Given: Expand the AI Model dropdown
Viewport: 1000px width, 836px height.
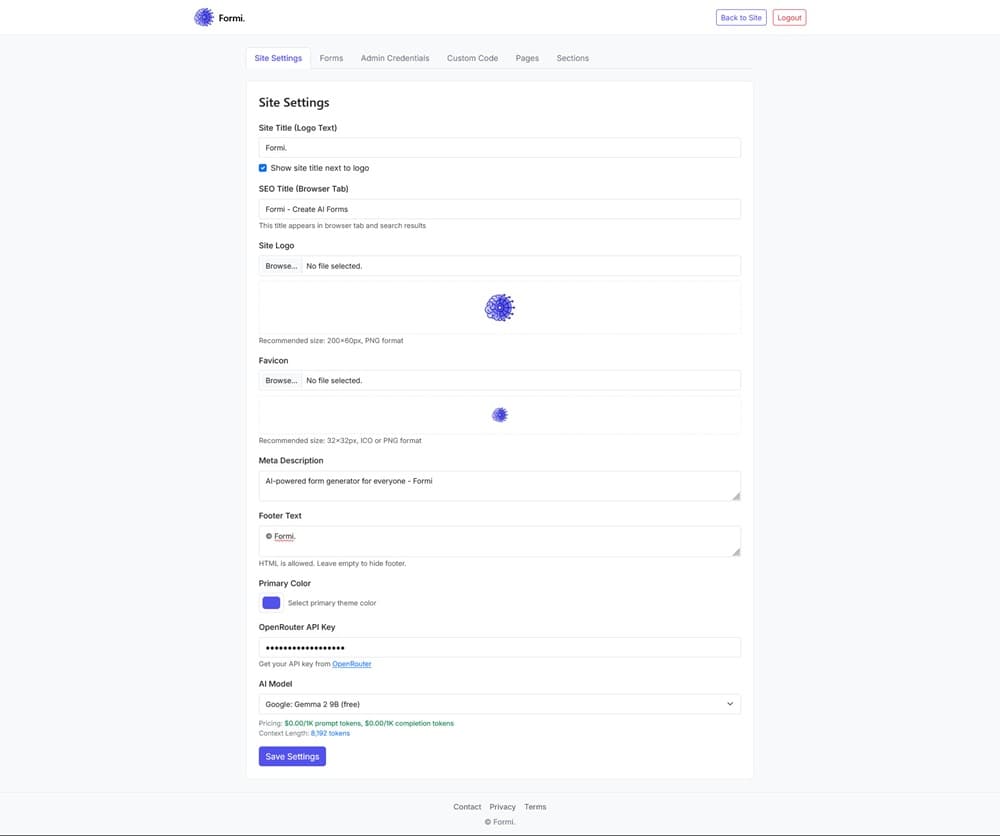Looking at the screenshot, I should [499, 704].
